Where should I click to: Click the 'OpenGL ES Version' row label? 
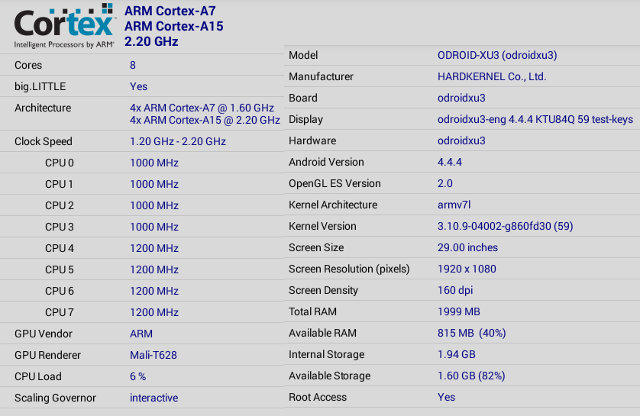[x=334, y=183]
